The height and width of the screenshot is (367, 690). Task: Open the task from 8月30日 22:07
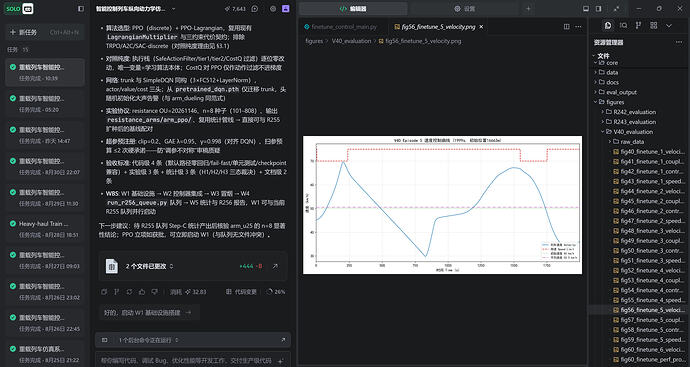(x=45, y=166)
